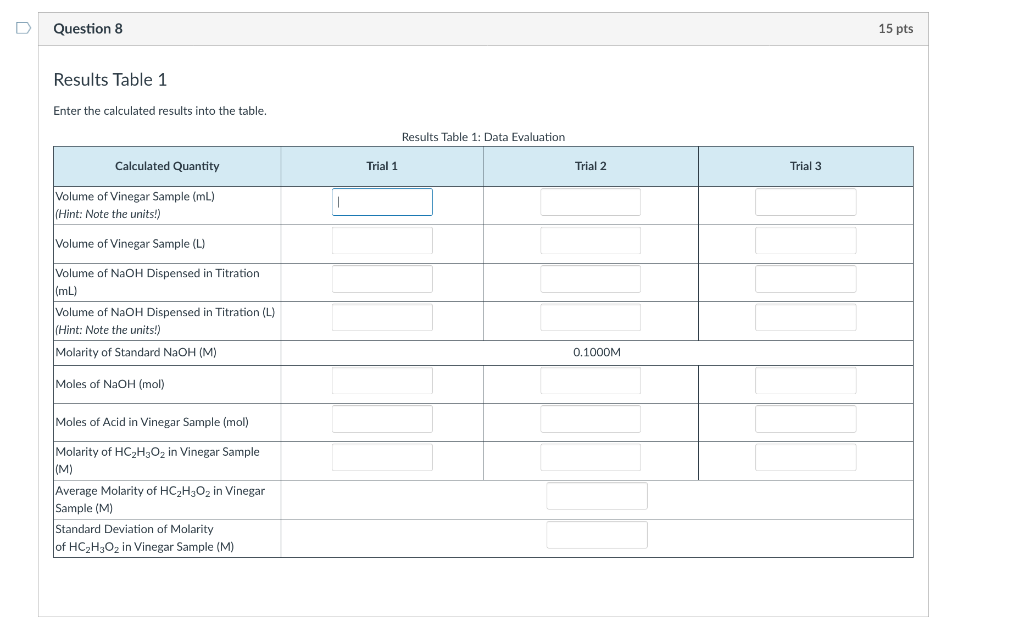Select Trial 2 Moles of Acid input
This screenshot has height=638, width=1024.
(590, 419)
